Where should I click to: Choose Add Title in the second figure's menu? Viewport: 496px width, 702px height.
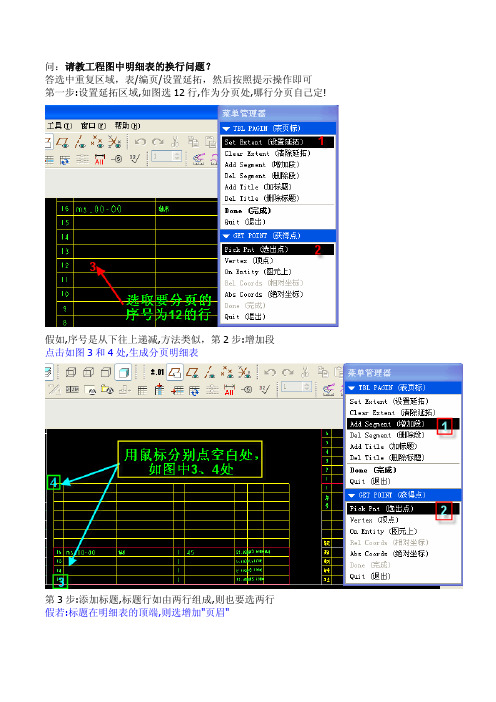383,446
